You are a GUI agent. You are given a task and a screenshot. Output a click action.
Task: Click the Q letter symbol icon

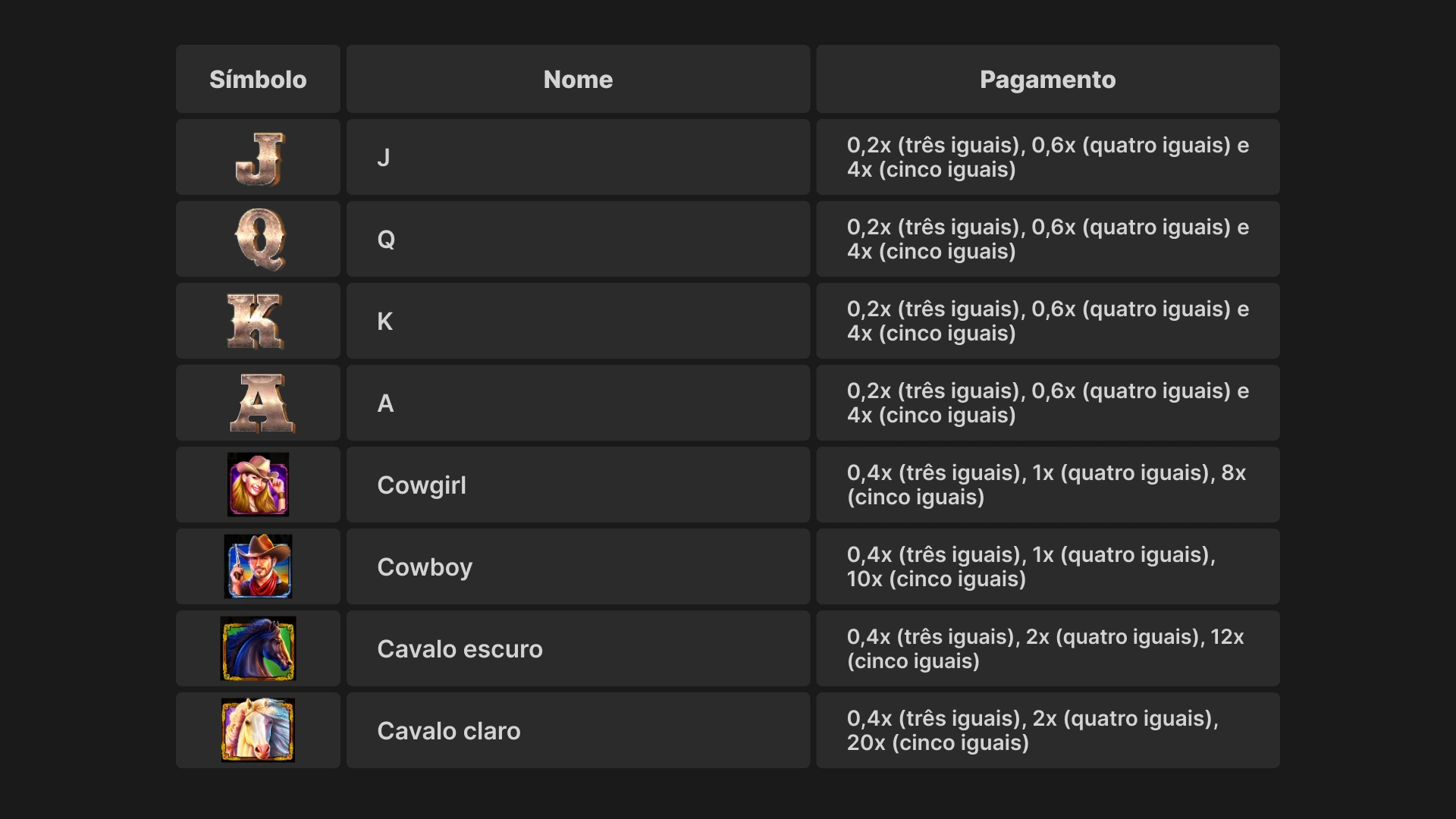(259, 240)
